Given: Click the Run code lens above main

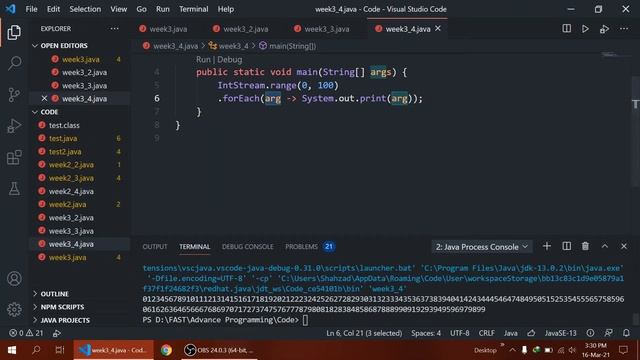Looking at the screenshot, I should click(x=203, y=59).
